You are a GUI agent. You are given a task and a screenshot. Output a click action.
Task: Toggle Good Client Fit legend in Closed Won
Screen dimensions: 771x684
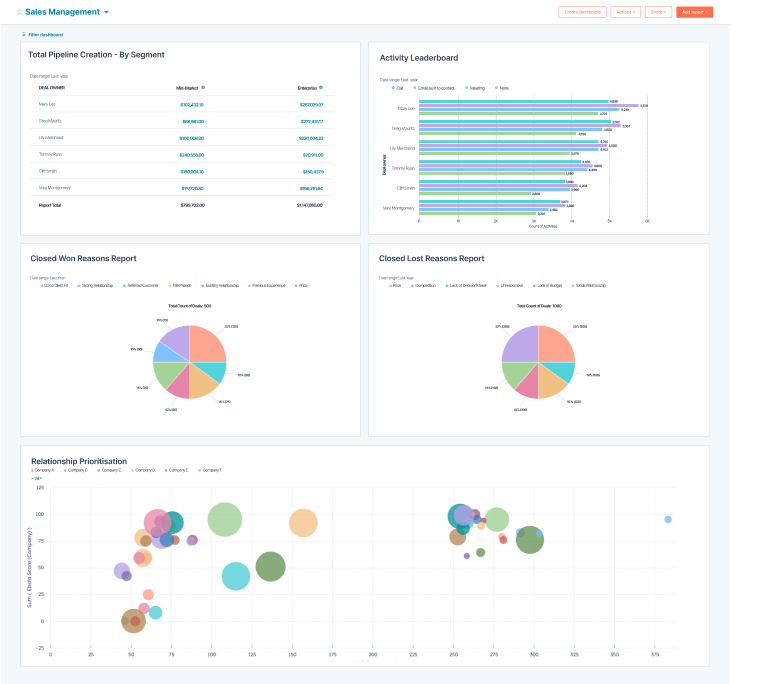tap(55, 285)
